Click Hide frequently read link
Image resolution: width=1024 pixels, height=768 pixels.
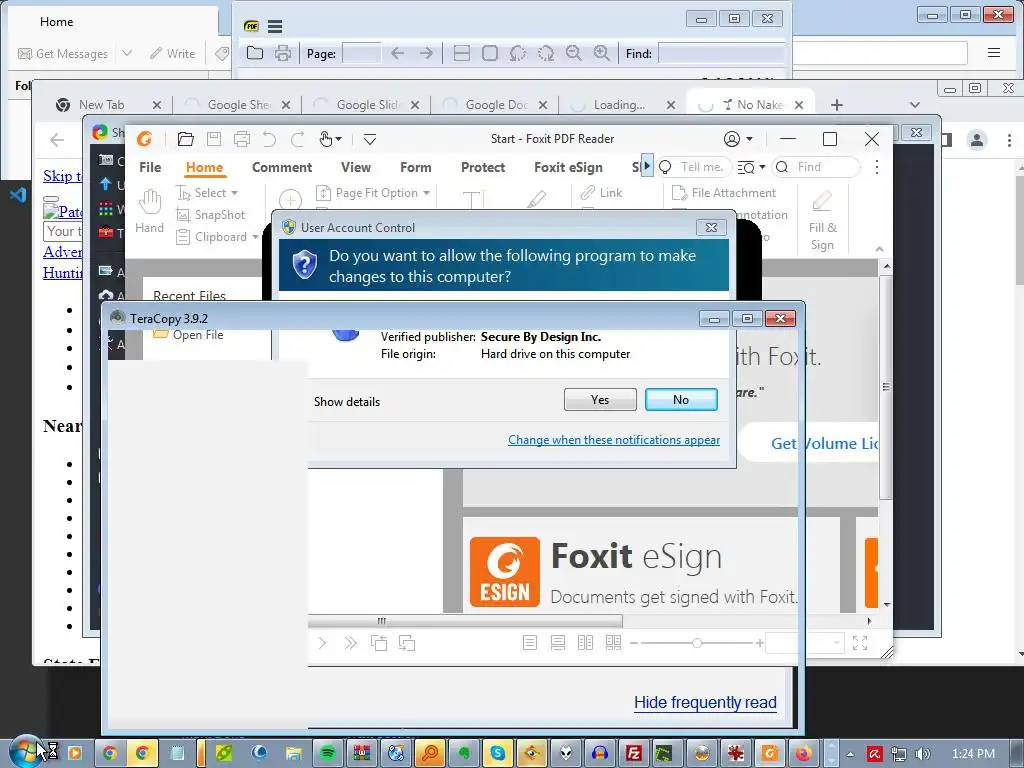[705, 702]
